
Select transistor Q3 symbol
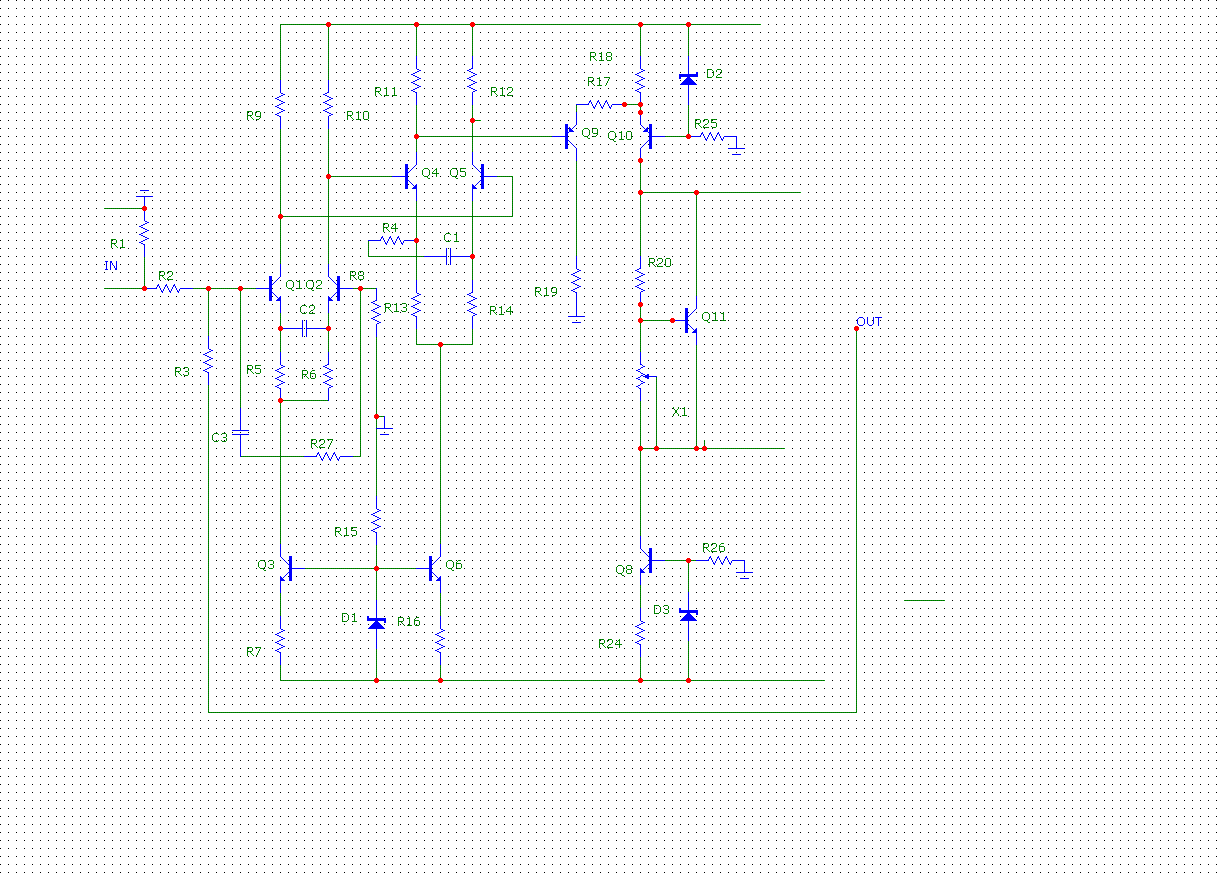(286, 568)
